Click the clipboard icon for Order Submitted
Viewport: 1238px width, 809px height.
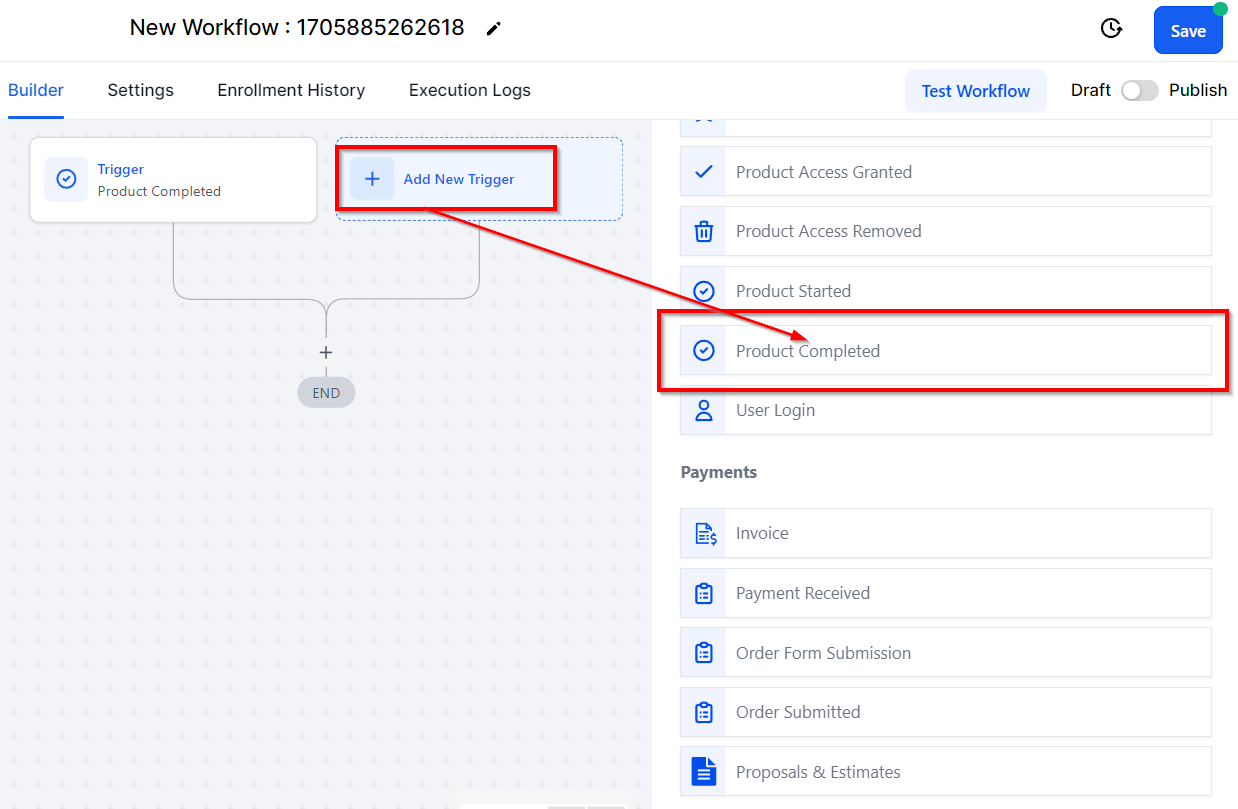click(x=704, y=712)
